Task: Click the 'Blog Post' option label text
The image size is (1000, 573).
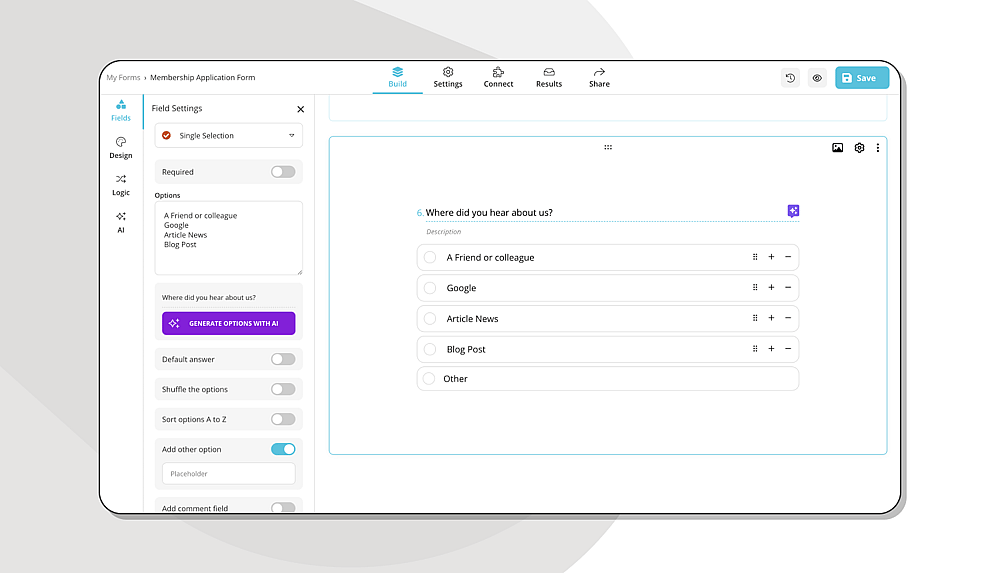Action: click(x=466, y=349)
